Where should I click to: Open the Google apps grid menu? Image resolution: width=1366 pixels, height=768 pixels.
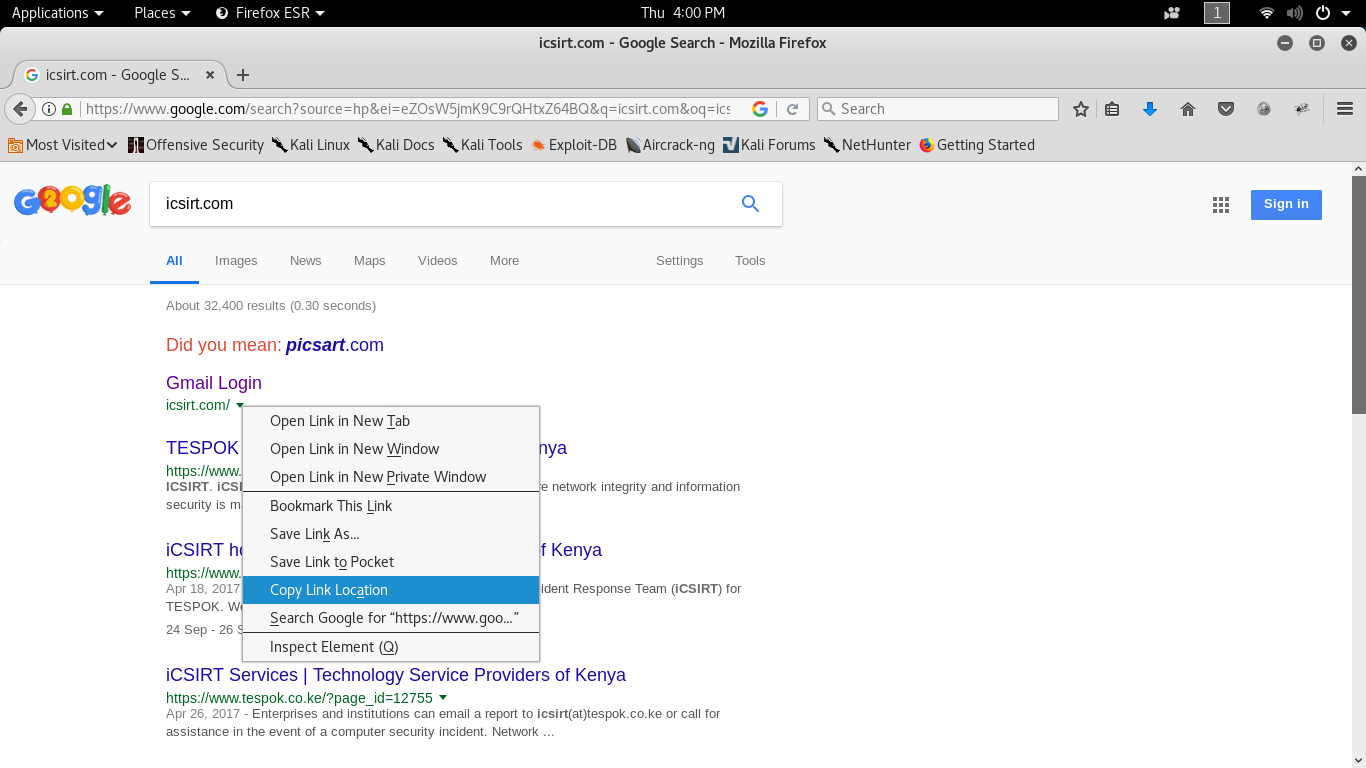(1221, 204)
